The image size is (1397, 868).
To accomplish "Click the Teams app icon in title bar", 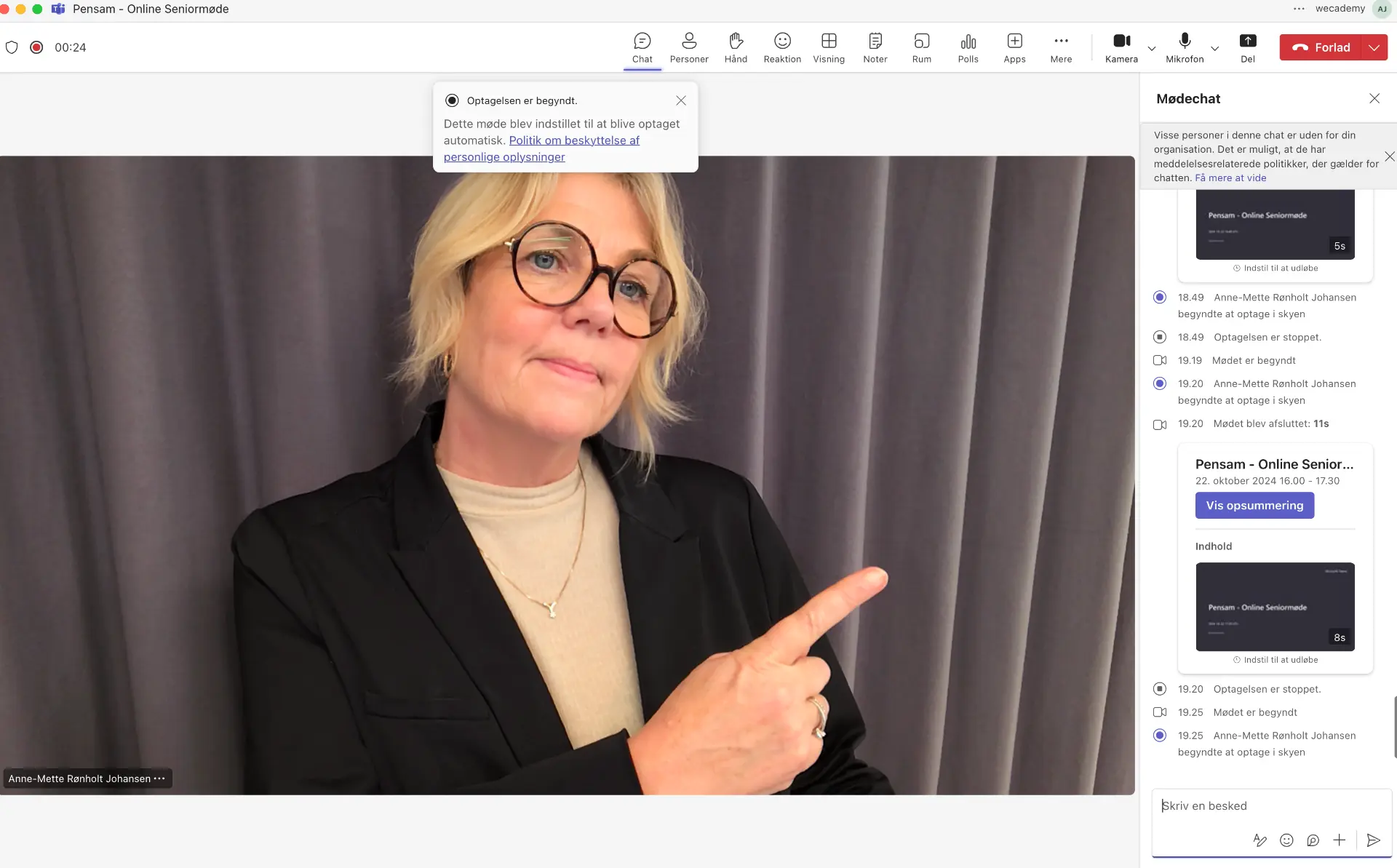I will (58, 9).
